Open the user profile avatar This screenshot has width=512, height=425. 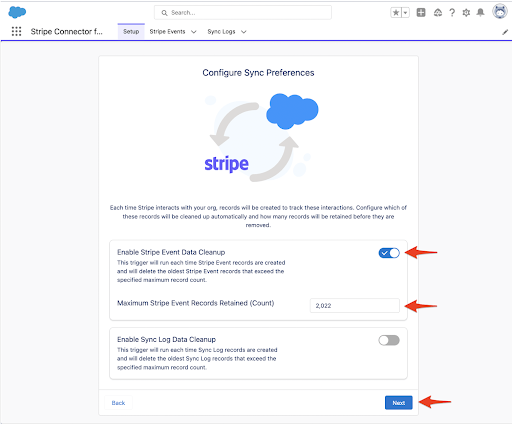(x=500, y=12)
